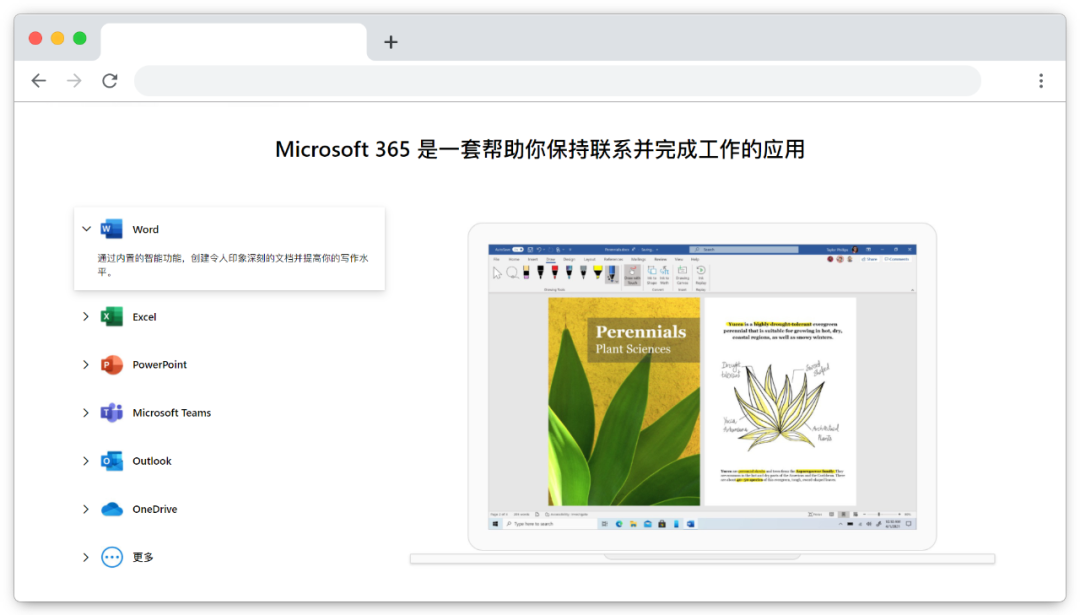Pick the red pen in Word preview ribbon
1080x615 pixels.
[554, 273]
